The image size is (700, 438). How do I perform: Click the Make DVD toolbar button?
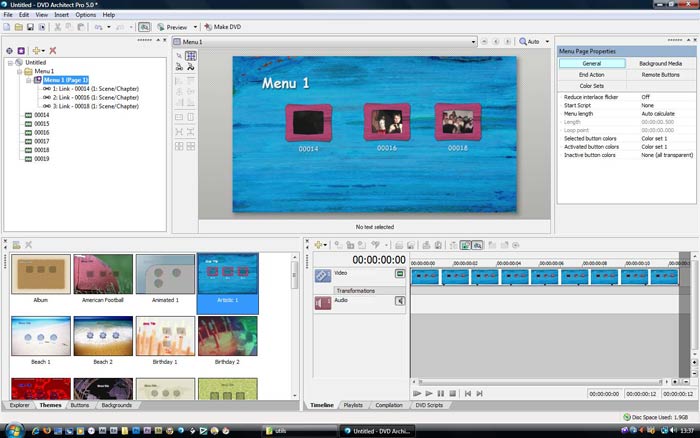tap(224, 27)
